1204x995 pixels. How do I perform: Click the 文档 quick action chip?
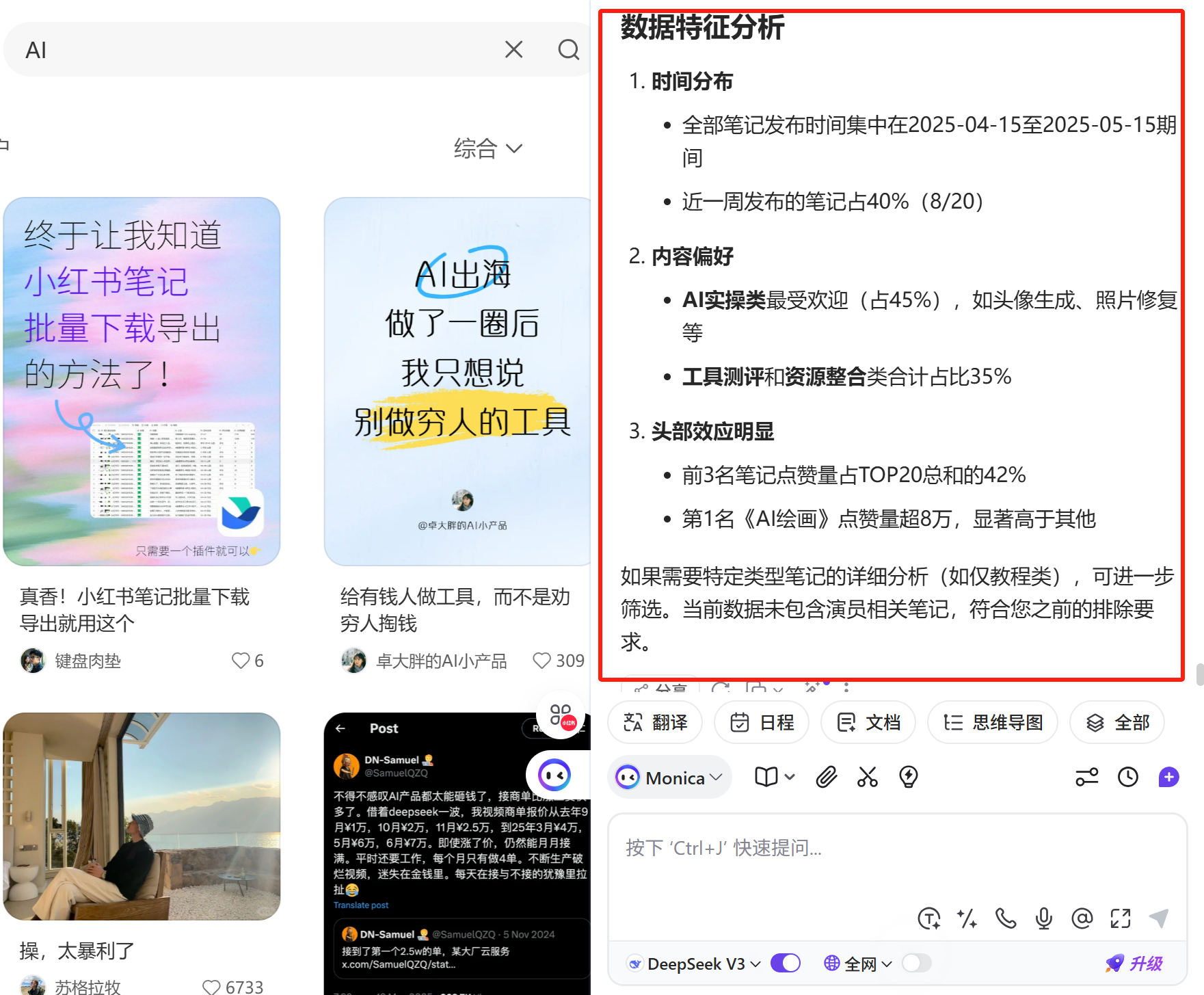point(868,722)
